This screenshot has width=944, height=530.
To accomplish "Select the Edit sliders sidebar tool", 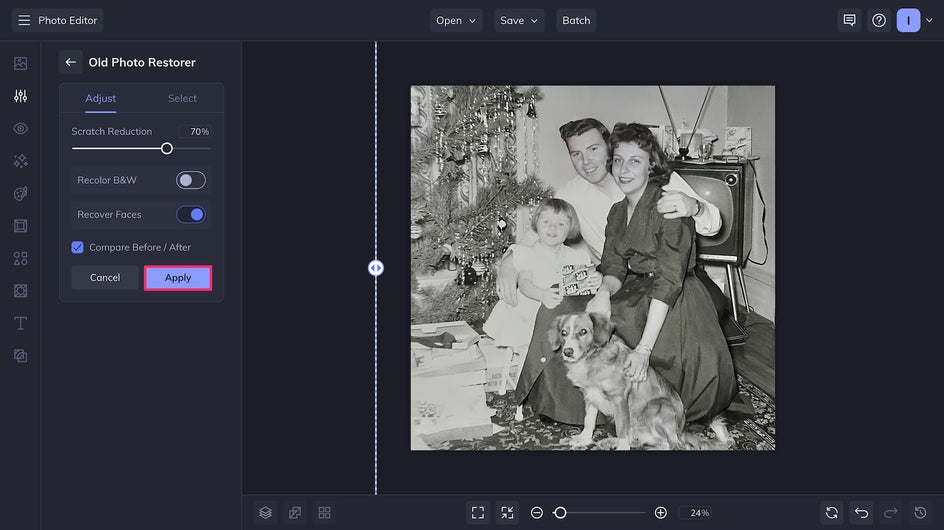I will click(20, 96).
